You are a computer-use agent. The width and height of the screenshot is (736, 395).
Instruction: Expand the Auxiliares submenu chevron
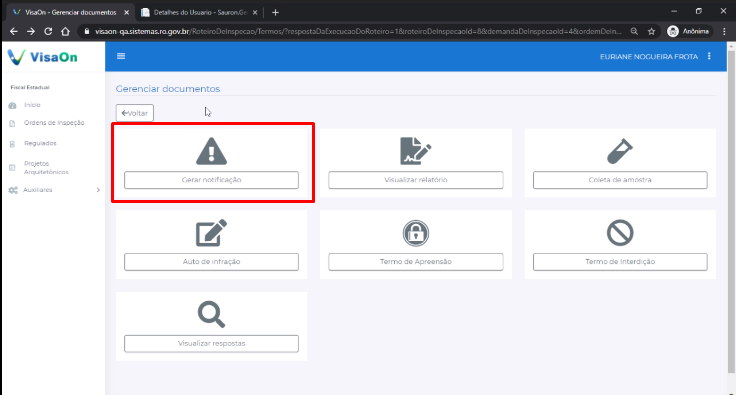pyautogui.click(x=98, y=190)
